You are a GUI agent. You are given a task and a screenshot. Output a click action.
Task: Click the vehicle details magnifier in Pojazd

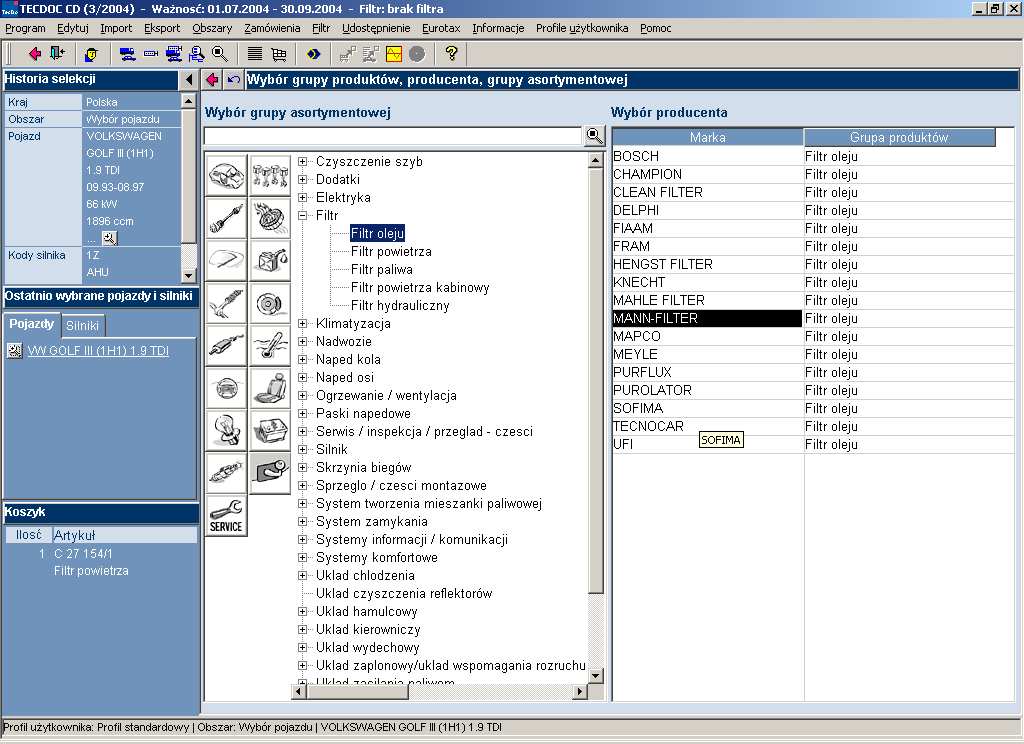(109, 238)
